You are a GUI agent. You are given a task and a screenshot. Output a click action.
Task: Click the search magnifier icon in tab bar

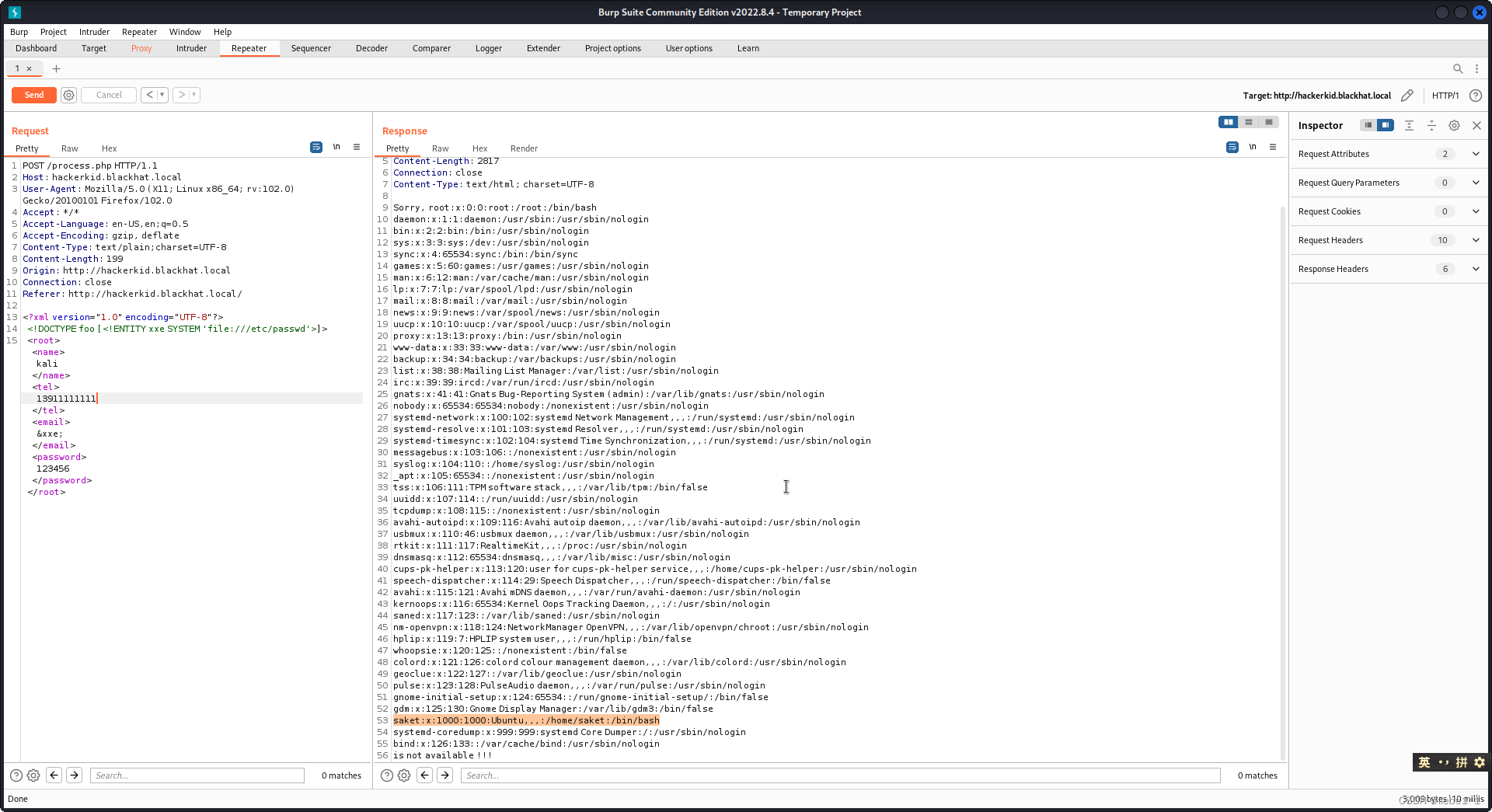[1458, 68]
